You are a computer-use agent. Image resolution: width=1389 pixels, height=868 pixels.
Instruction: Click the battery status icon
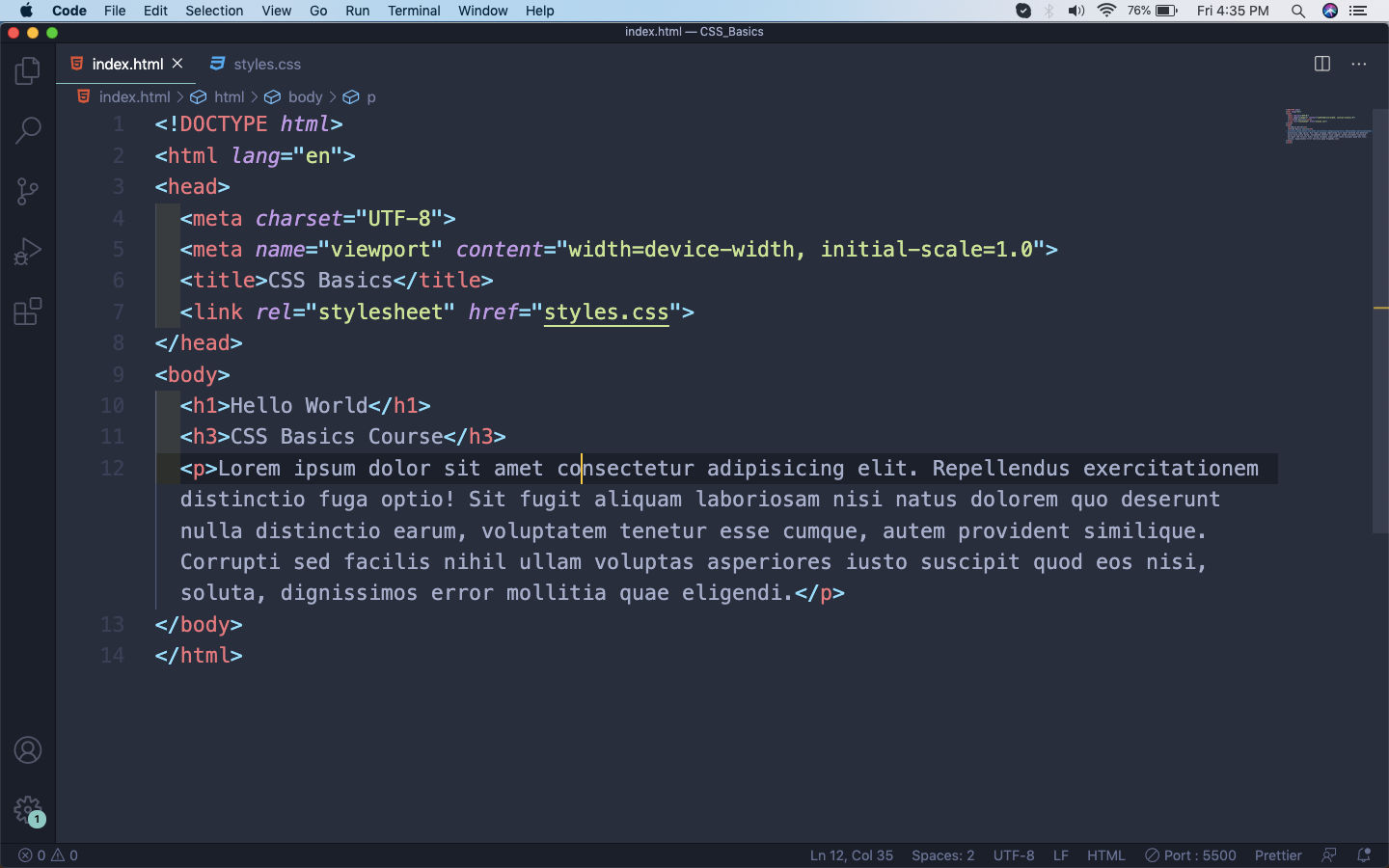(1166, 11)
